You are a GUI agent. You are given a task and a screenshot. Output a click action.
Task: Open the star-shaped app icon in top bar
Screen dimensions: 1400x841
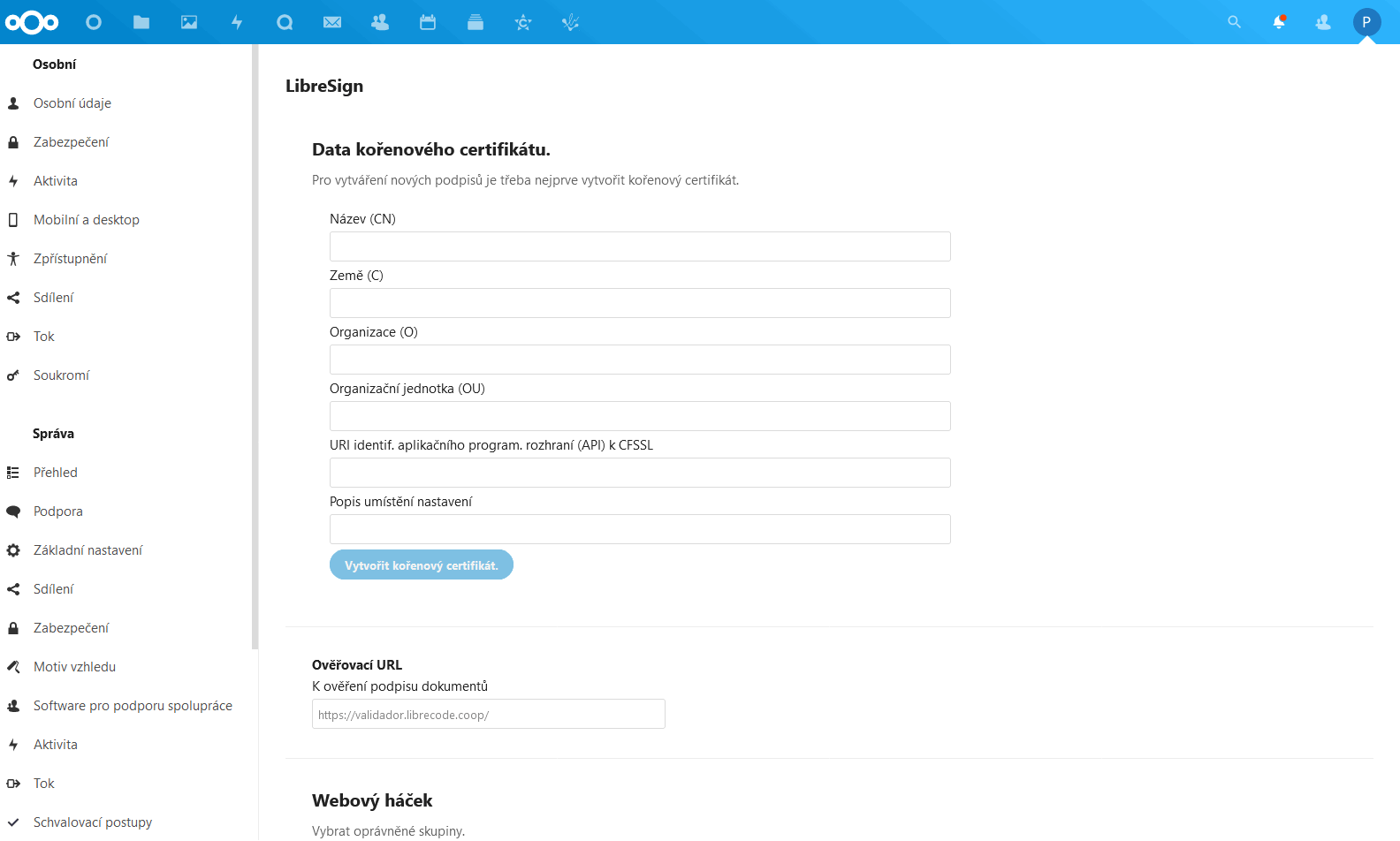(x=523, y=22)
